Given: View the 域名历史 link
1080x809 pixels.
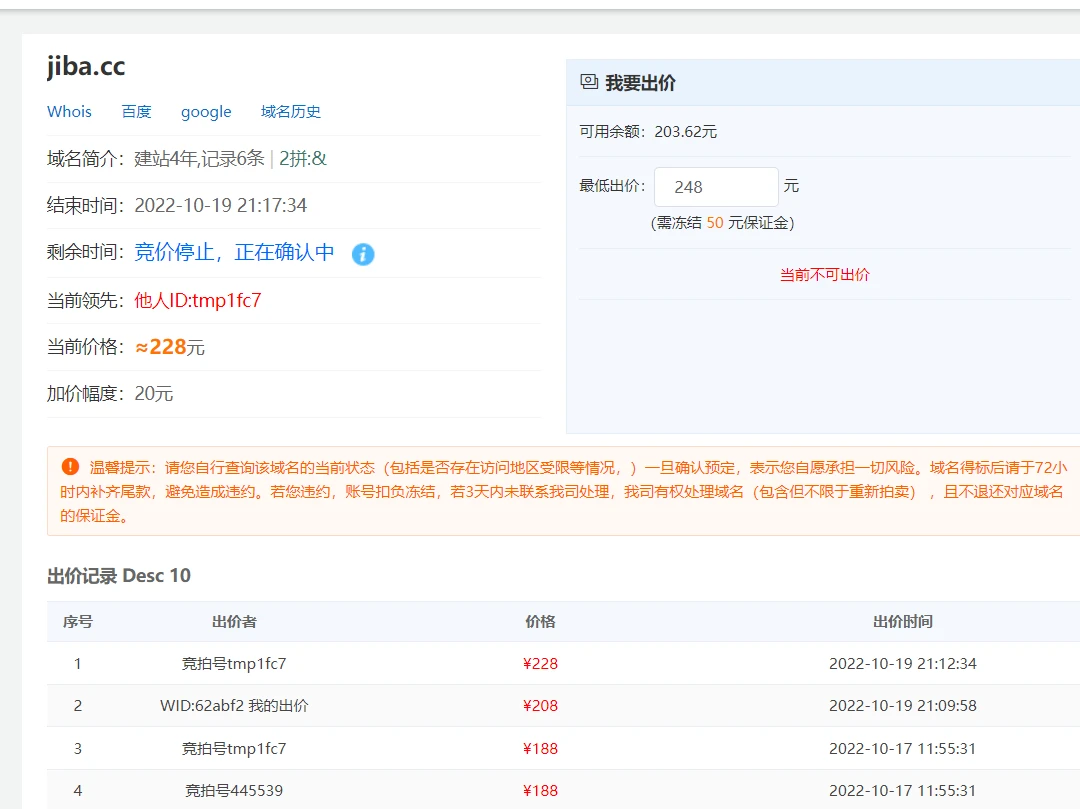Looking at the screenshot, I should 291,112.
